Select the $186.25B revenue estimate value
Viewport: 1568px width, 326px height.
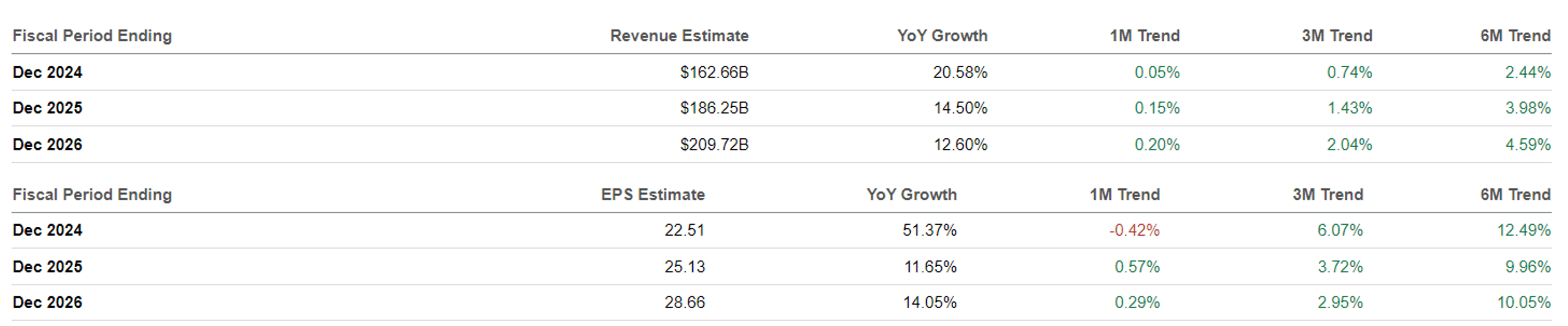pos(714,108)
